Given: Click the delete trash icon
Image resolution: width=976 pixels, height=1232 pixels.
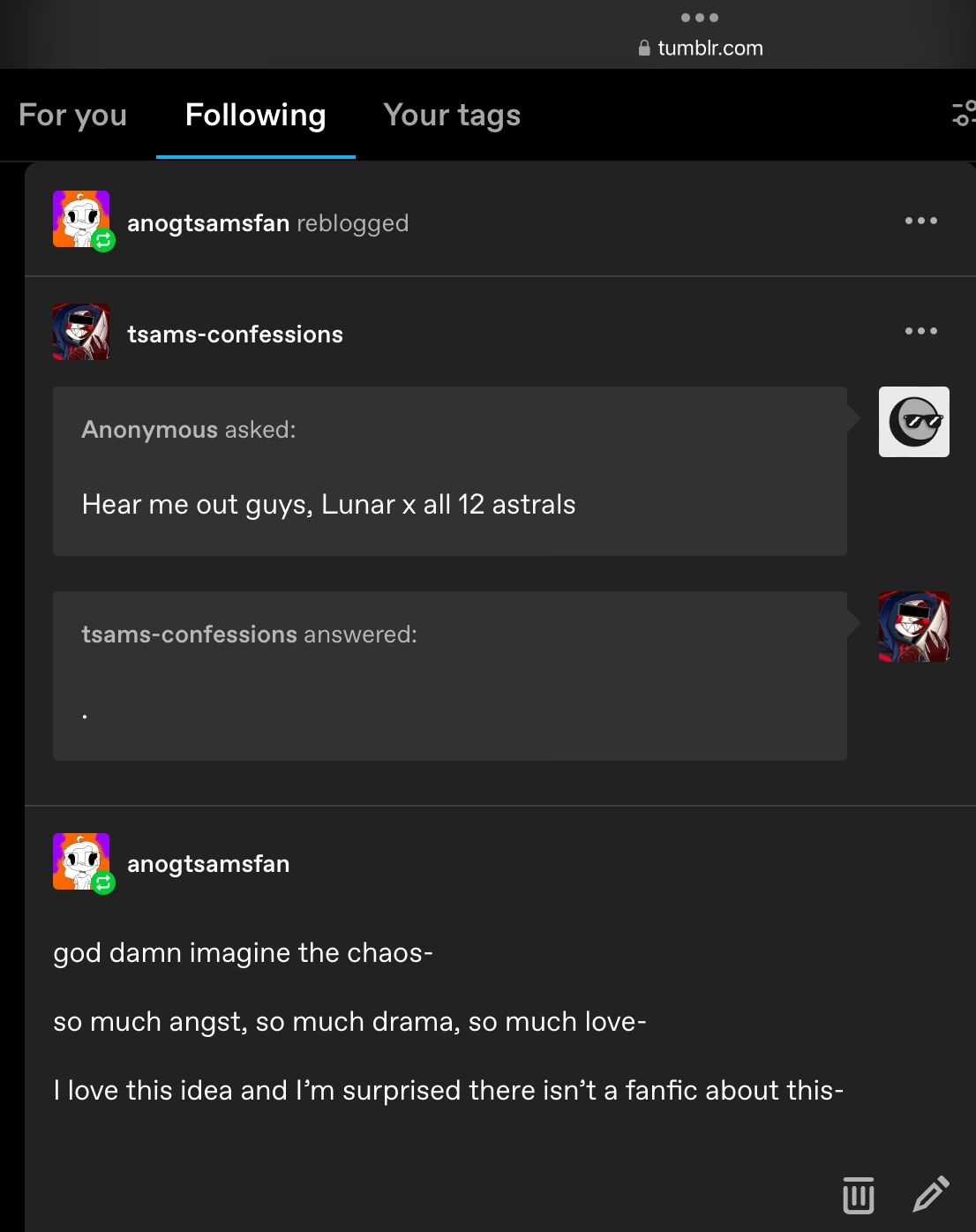Looking at the screenshot, I should coord(858,1195).
